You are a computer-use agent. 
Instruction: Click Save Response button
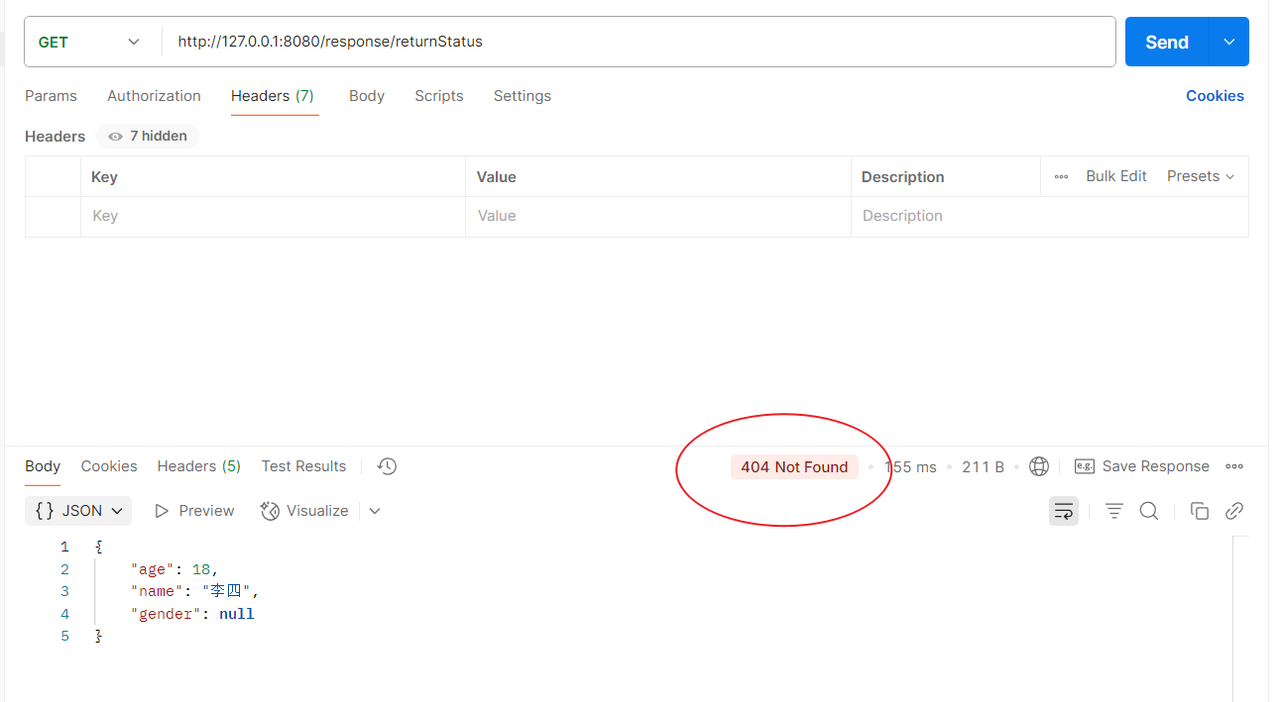[x=1141, y=466]
